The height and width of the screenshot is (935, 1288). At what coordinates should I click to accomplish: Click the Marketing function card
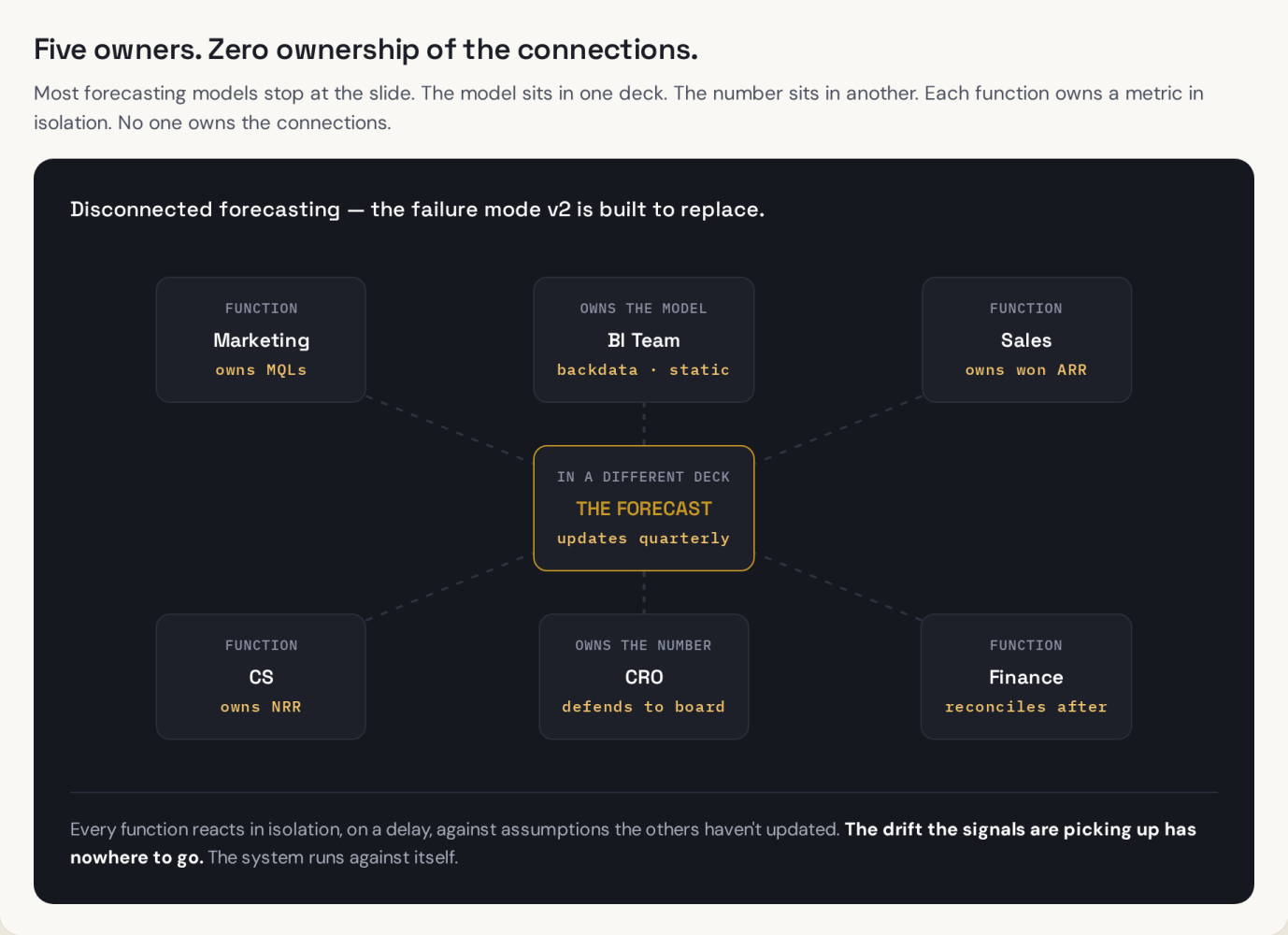point(261,339)
